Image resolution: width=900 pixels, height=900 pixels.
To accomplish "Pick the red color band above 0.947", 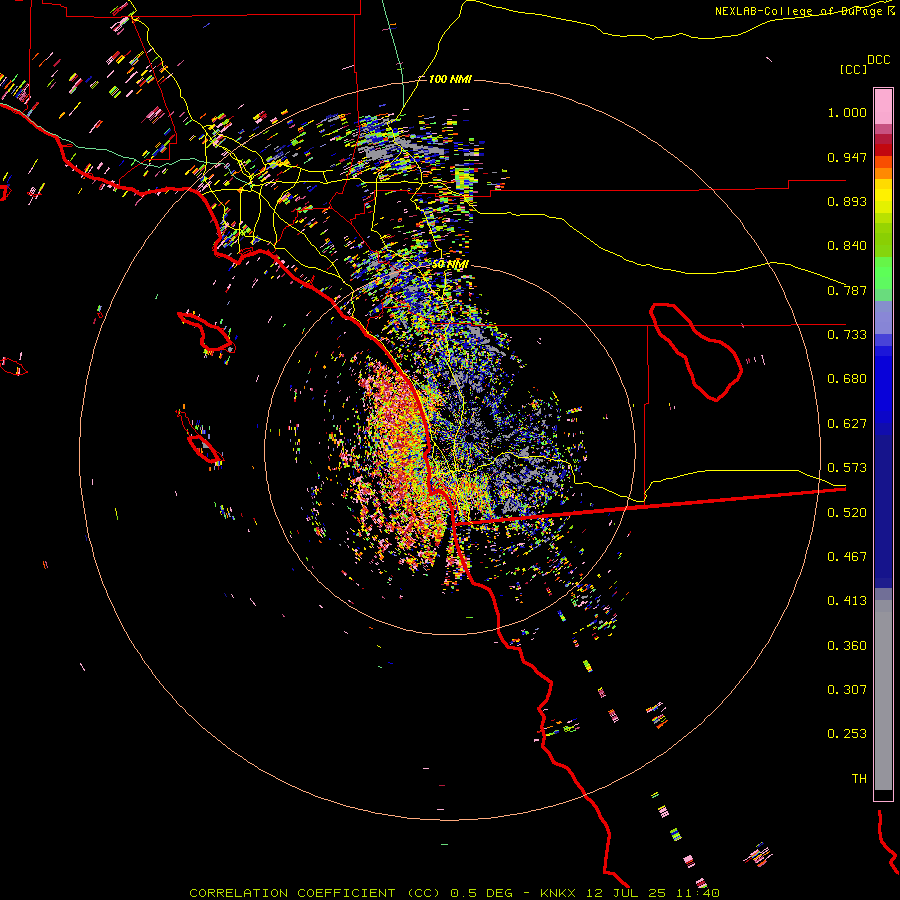I will click(883, 150).
